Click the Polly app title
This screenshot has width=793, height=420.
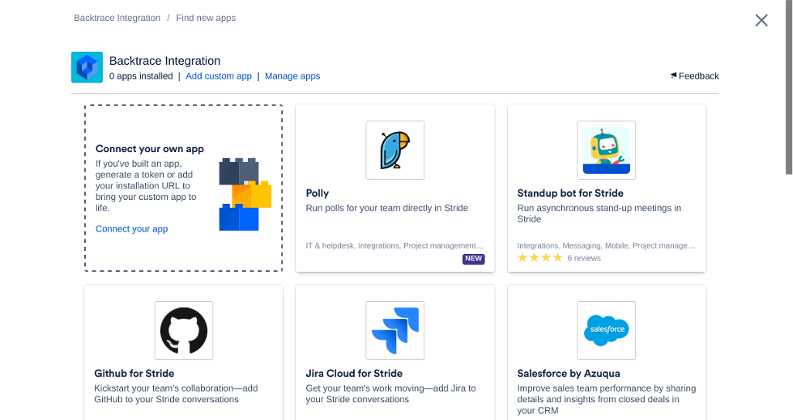[x=317, y=193]
